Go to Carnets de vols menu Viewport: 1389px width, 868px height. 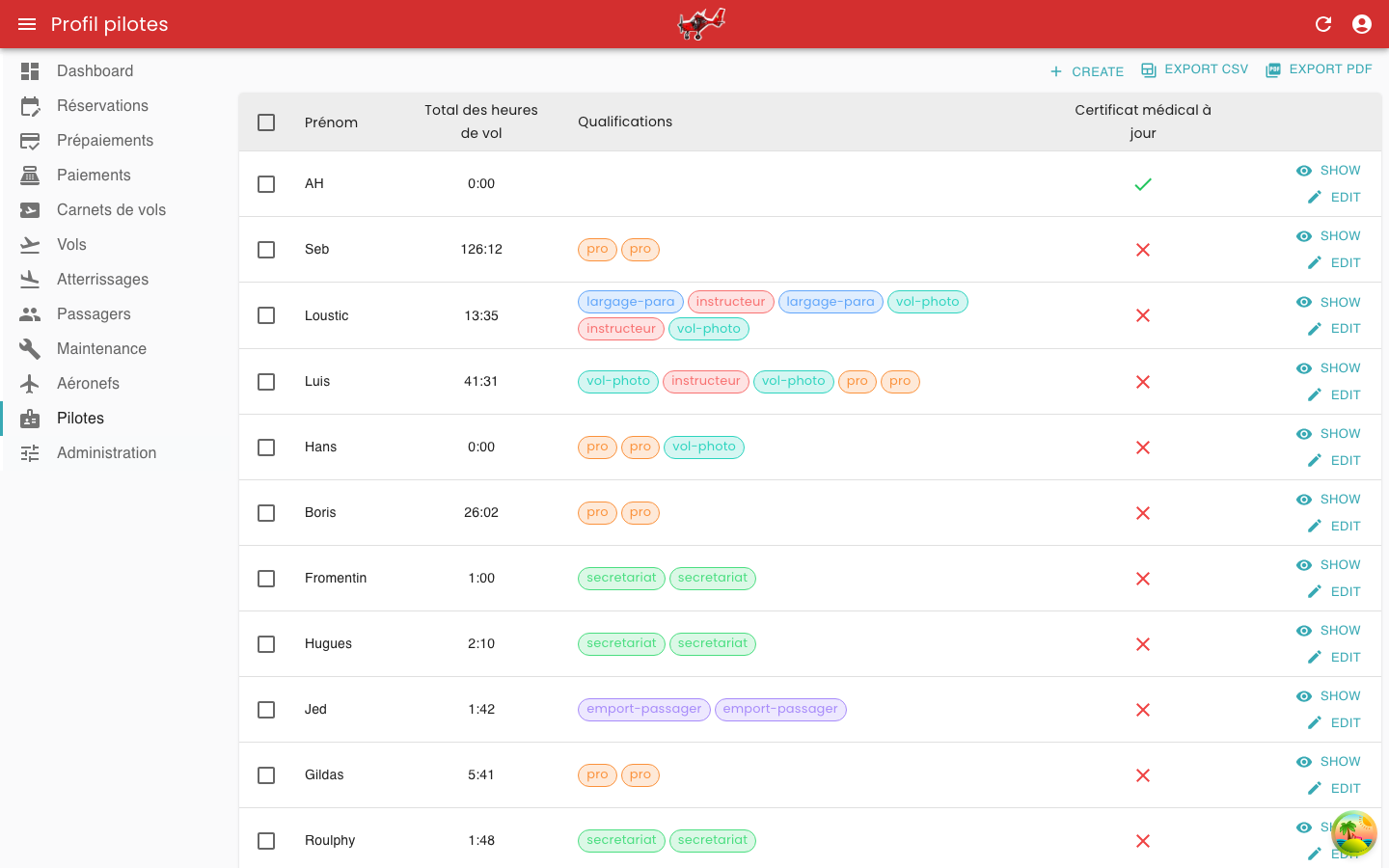111,210
